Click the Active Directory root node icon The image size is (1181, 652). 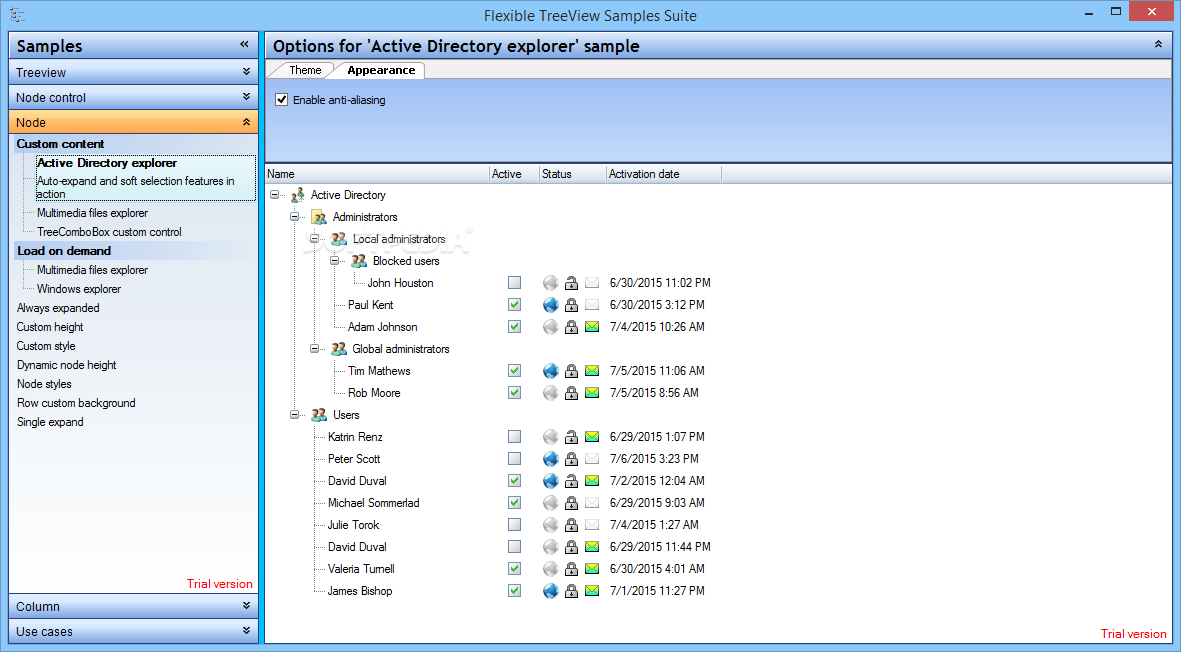(298, 195)
